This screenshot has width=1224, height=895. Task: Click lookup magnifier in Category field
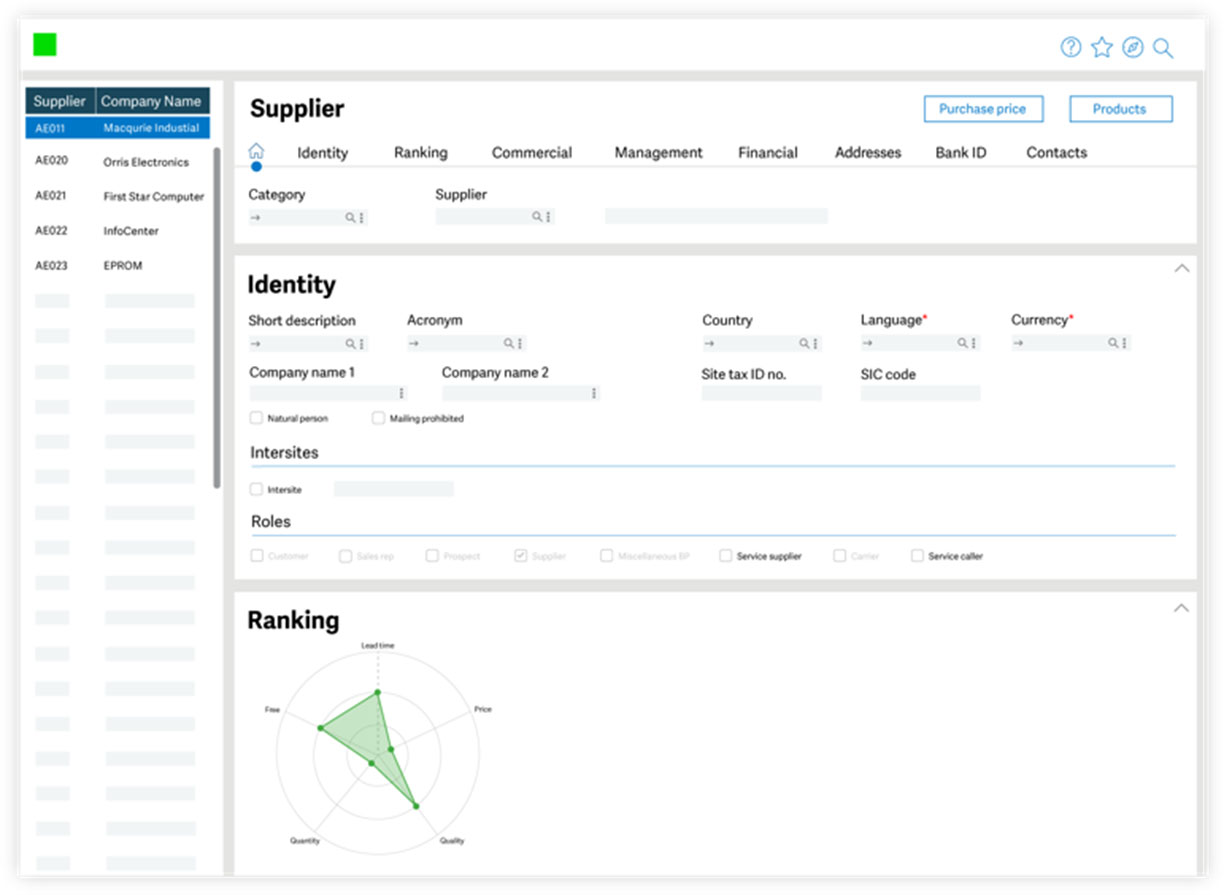[350, 217]
